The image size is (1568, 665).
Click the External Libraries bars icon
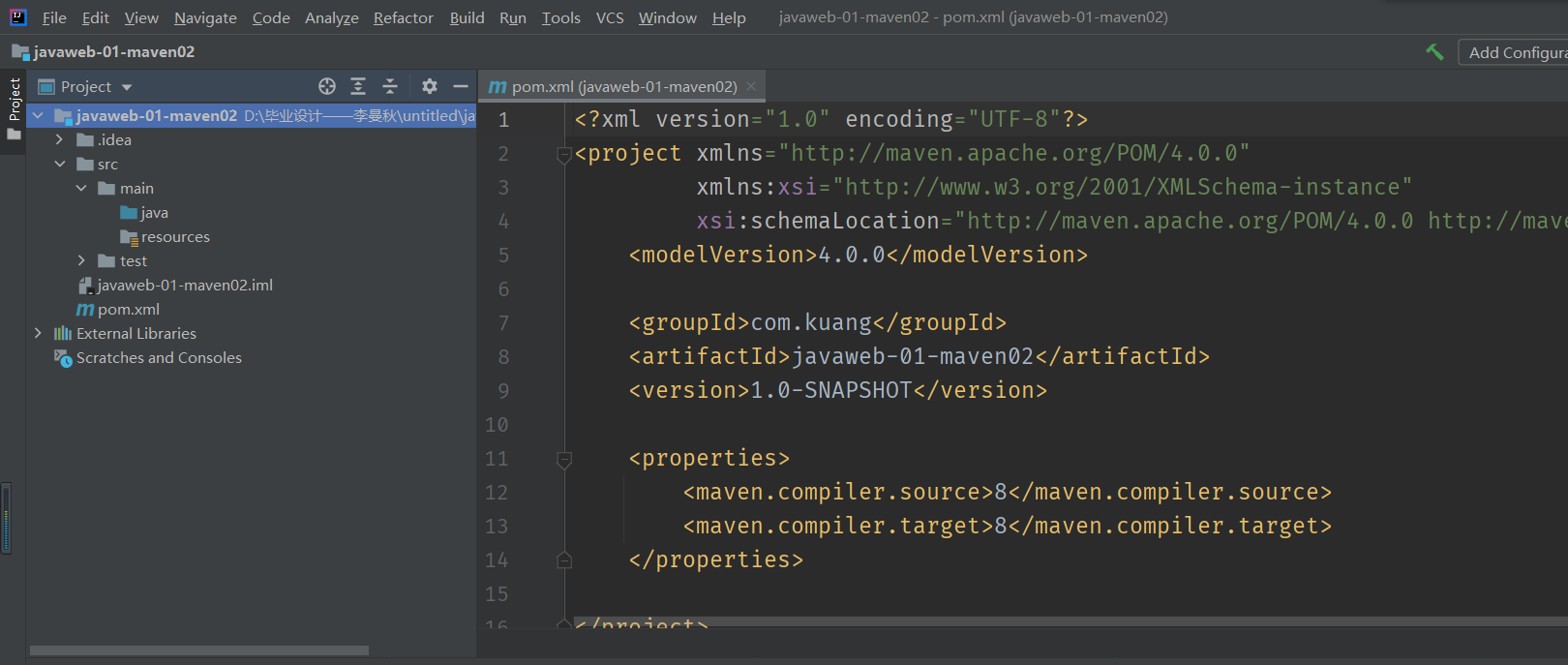(x=63, y=333)
